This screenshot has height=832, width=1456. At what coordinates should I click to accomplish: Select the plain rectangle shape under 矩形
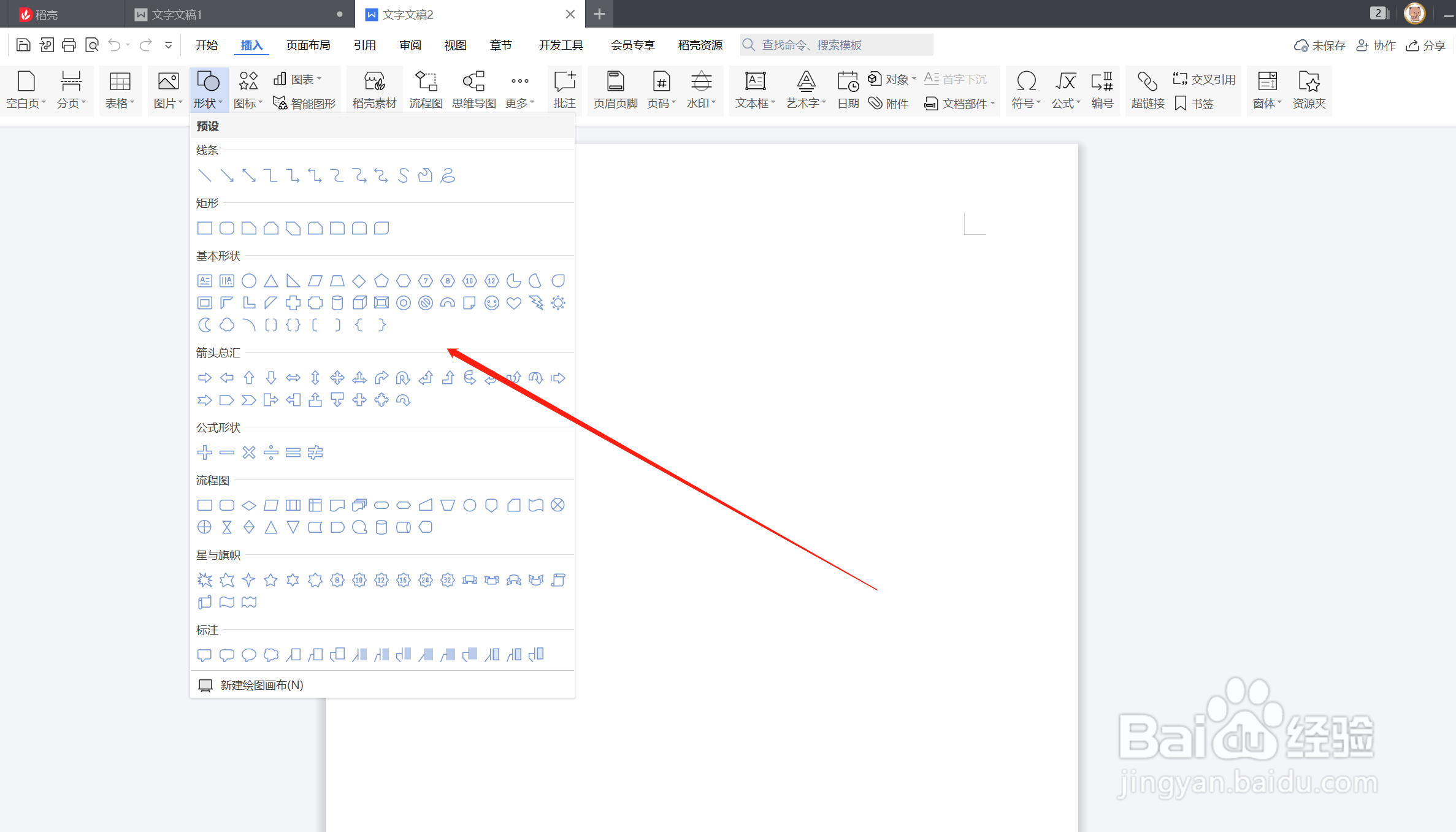(205, 228)
